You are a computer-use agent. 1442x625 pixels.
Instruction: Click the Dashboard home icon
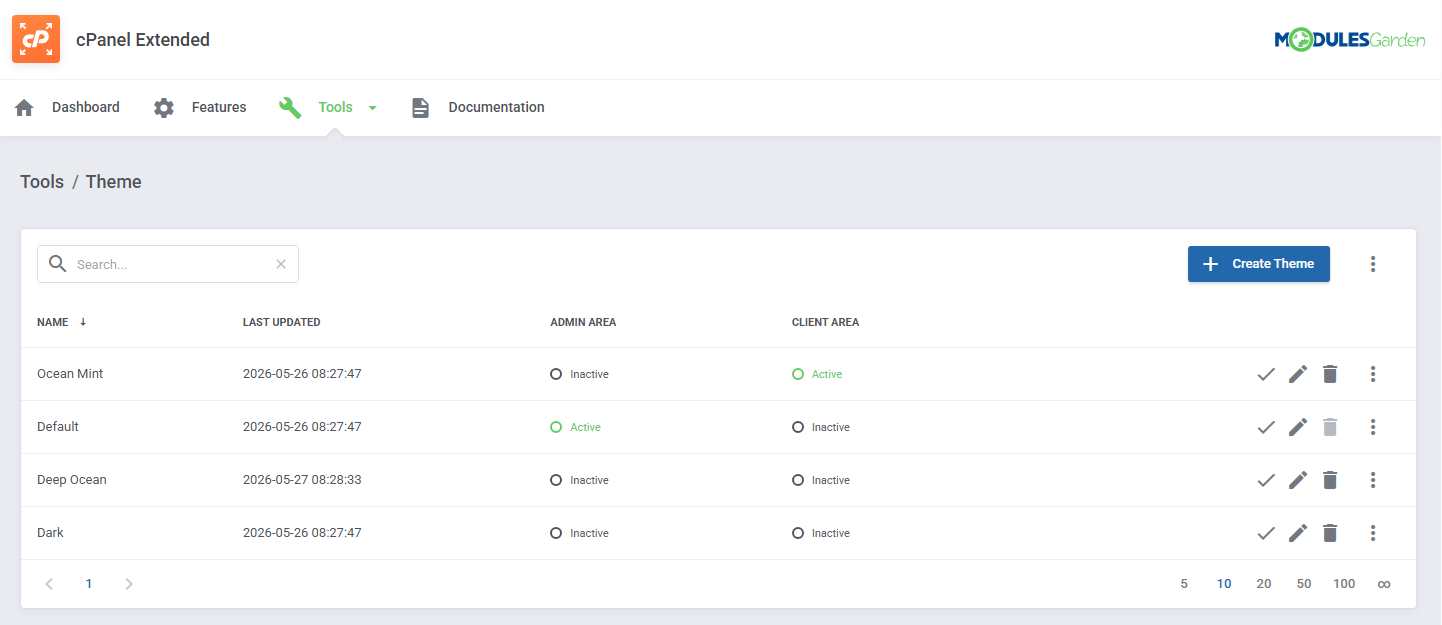pyautogui.click(x=24, y=108)
